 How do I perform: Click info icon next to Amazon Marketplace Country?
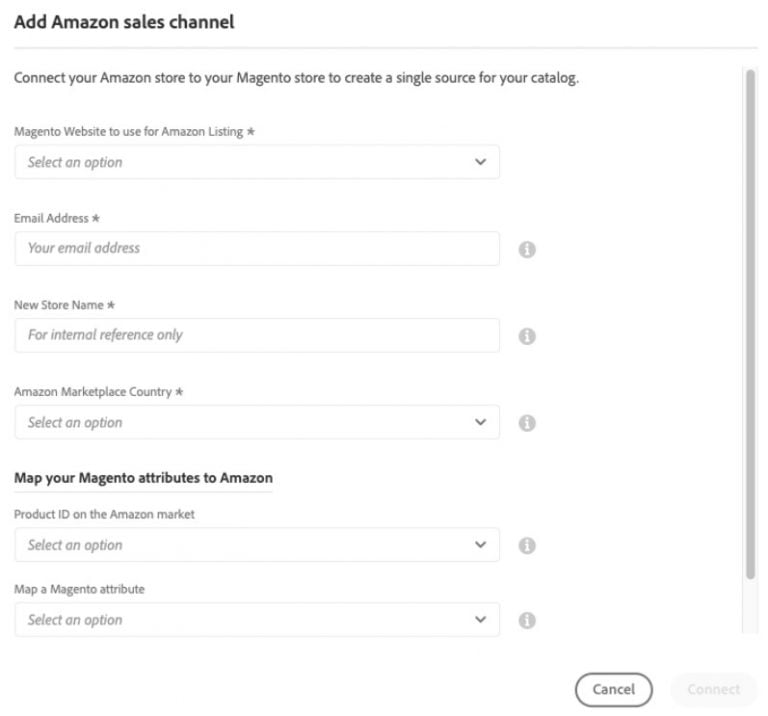point(527,423)
